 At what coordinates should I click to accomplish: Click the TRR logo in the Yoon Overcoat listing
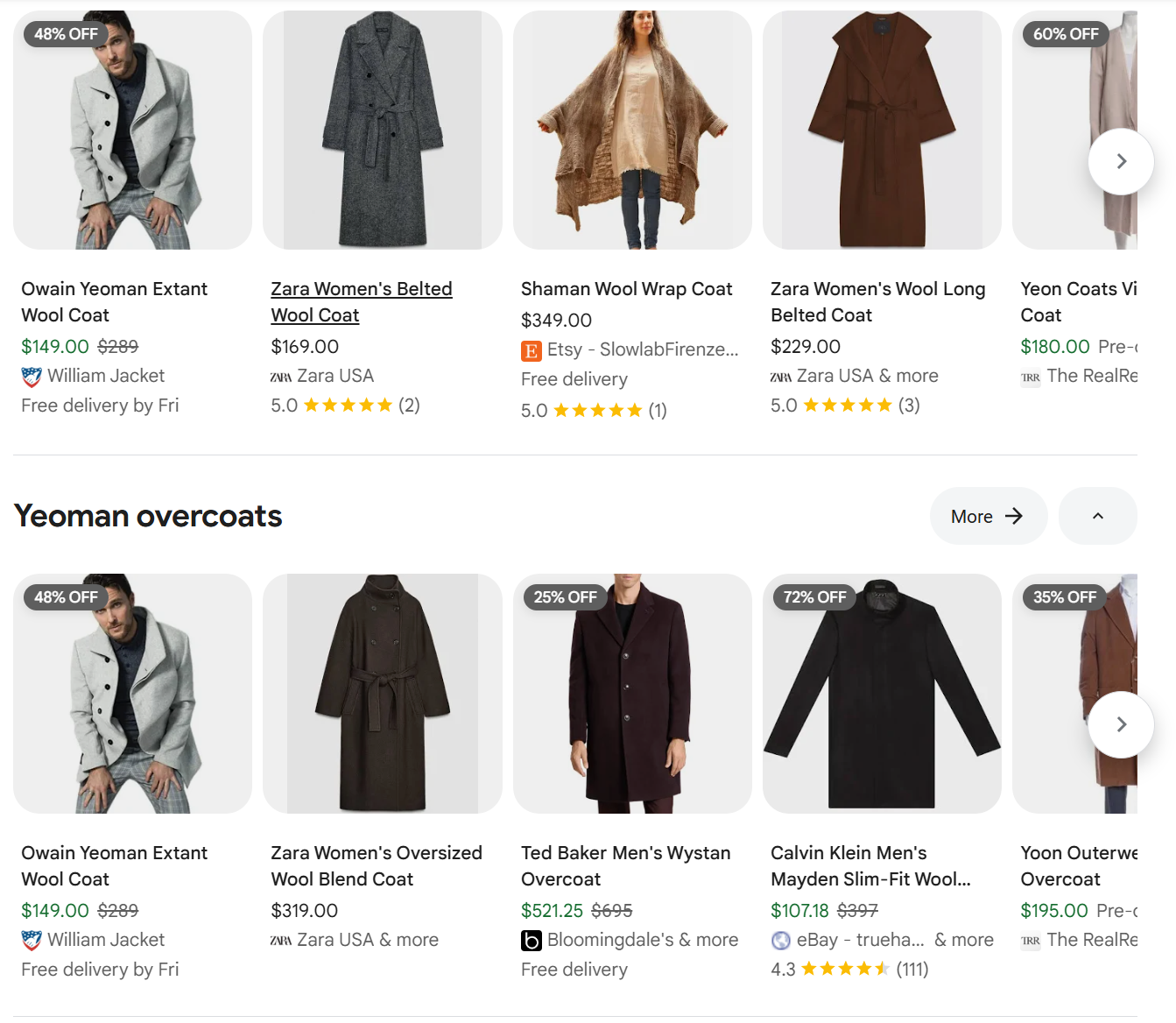[x=1031, y=941]
